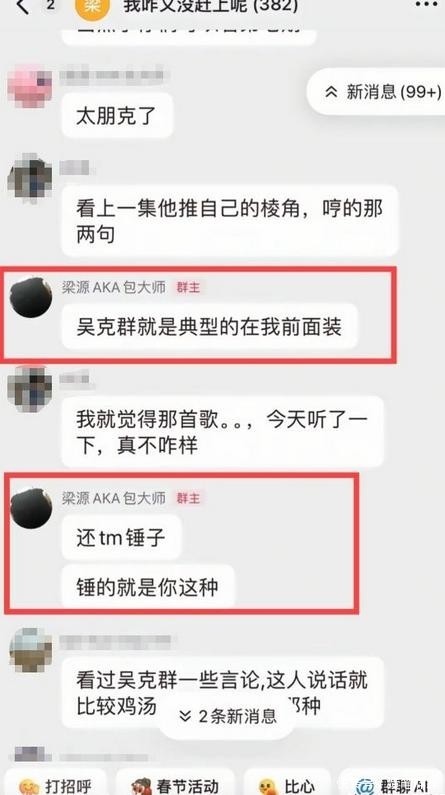Open first 梁源 AKA 包大师 black avatar

click(31, 297)
